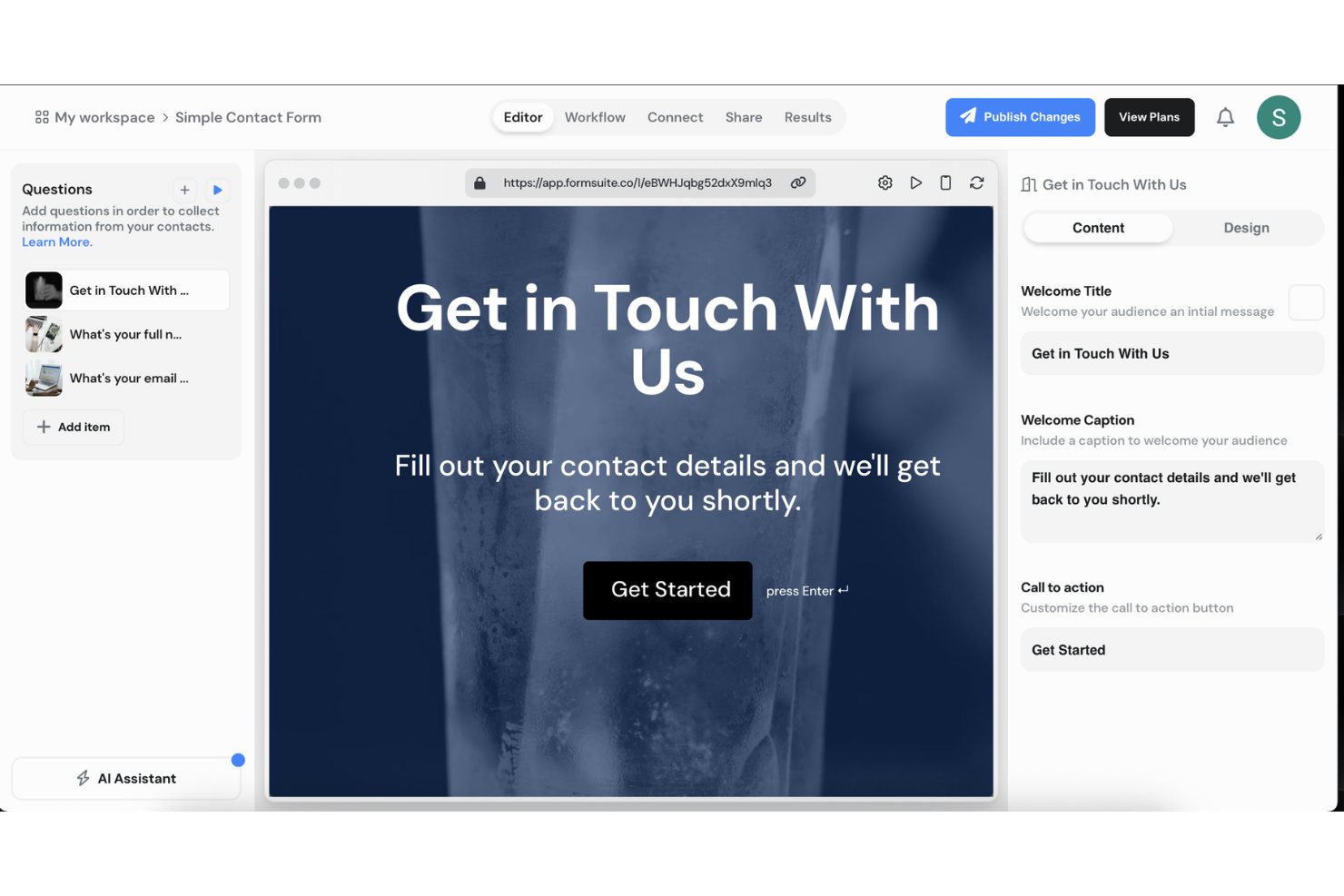Click Publish Changes button
The image size is (1344, 896).
click(x=1021, y=117)
